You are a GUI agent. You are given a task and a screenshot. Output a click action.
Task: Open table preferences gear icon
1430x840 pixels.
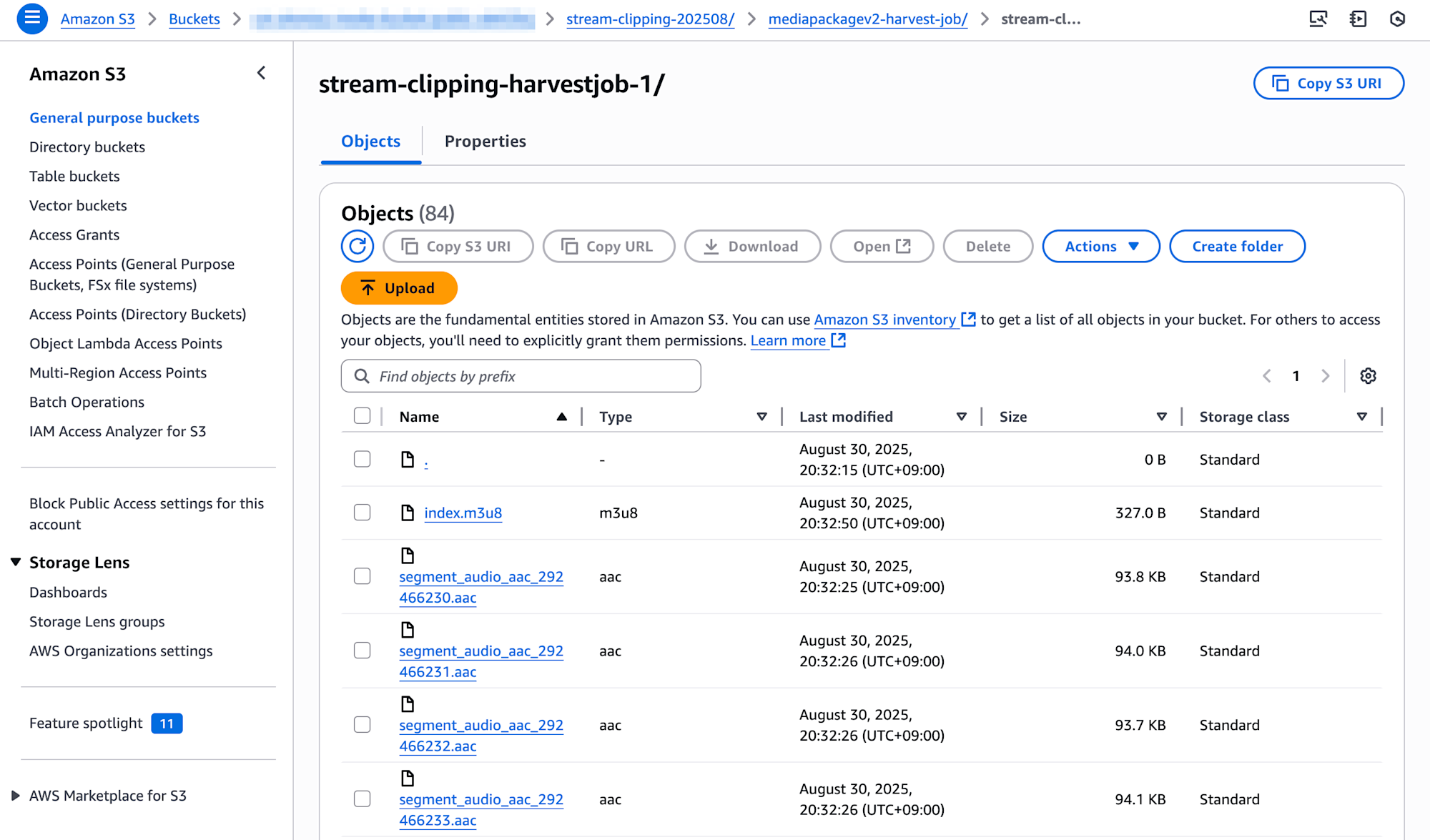[1368, 376]
